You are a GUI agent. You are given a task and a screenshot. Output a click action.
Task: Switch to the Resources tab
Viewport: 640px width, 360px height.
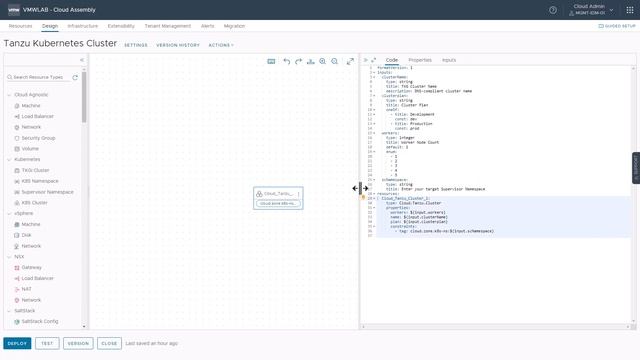click(x=20, y=26)
